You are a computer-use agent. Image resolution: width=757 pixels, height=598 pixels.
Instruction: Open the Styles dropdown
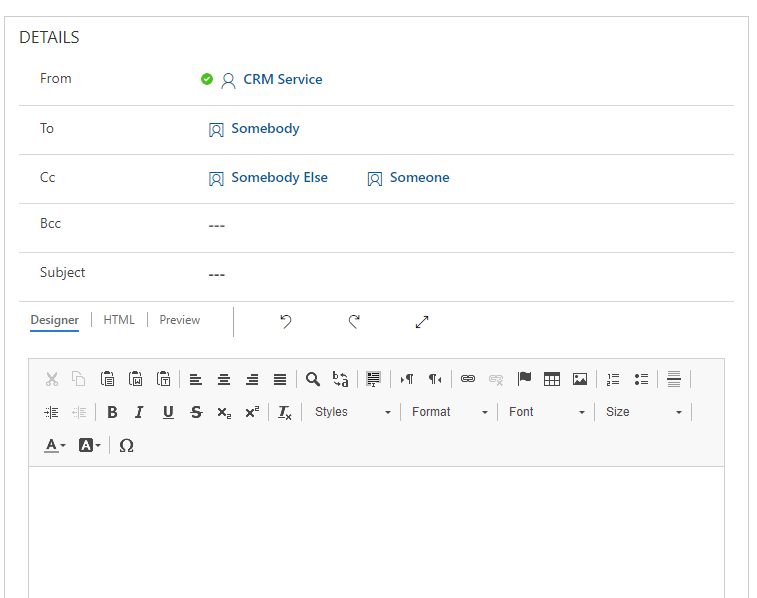(352, 412)
